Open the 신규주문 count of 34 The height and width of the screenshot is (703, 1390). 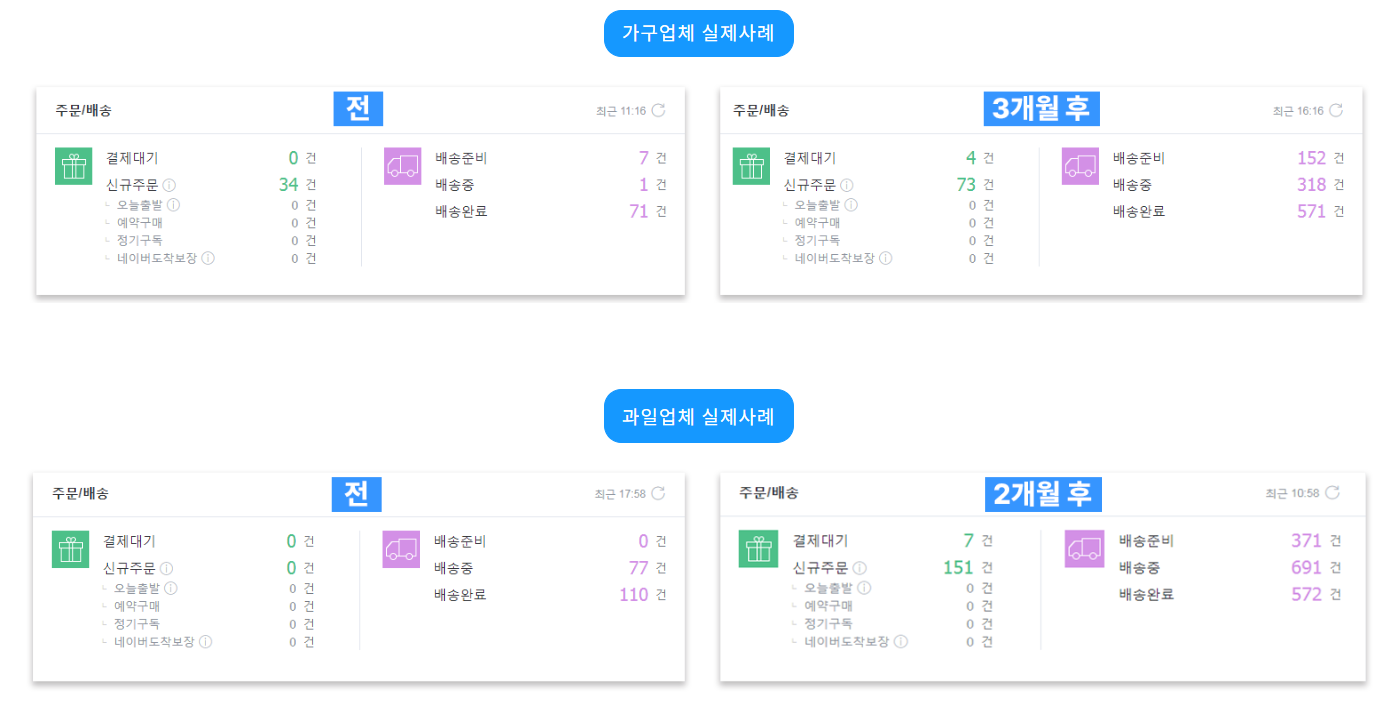pyautogui.click(x=288, y=184)
